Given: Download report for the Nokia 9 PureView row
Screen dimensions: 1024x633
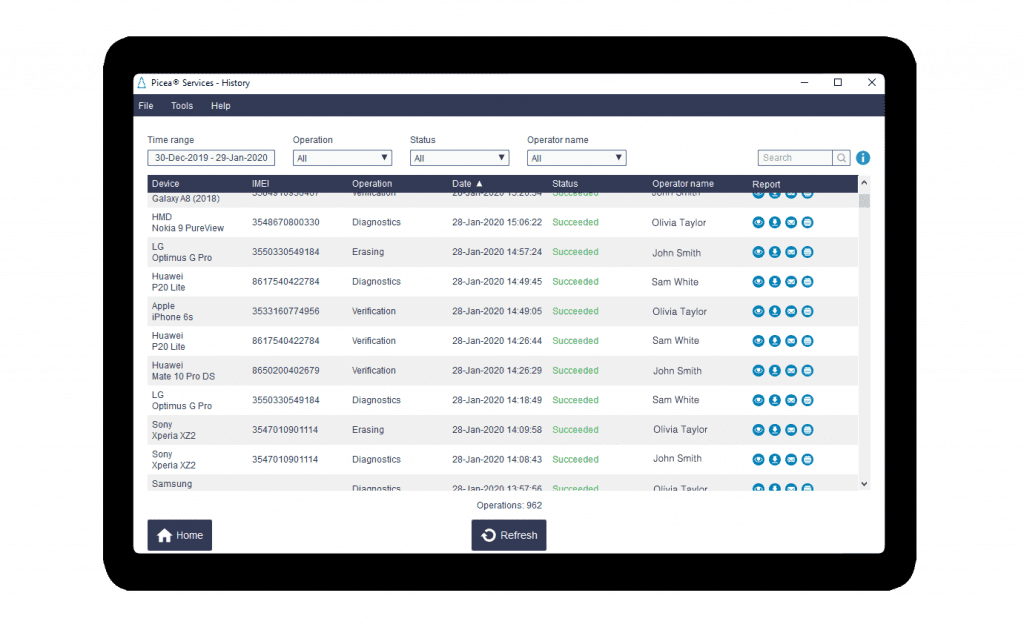Looking at the screenshot, I should [x=775, y=223].
